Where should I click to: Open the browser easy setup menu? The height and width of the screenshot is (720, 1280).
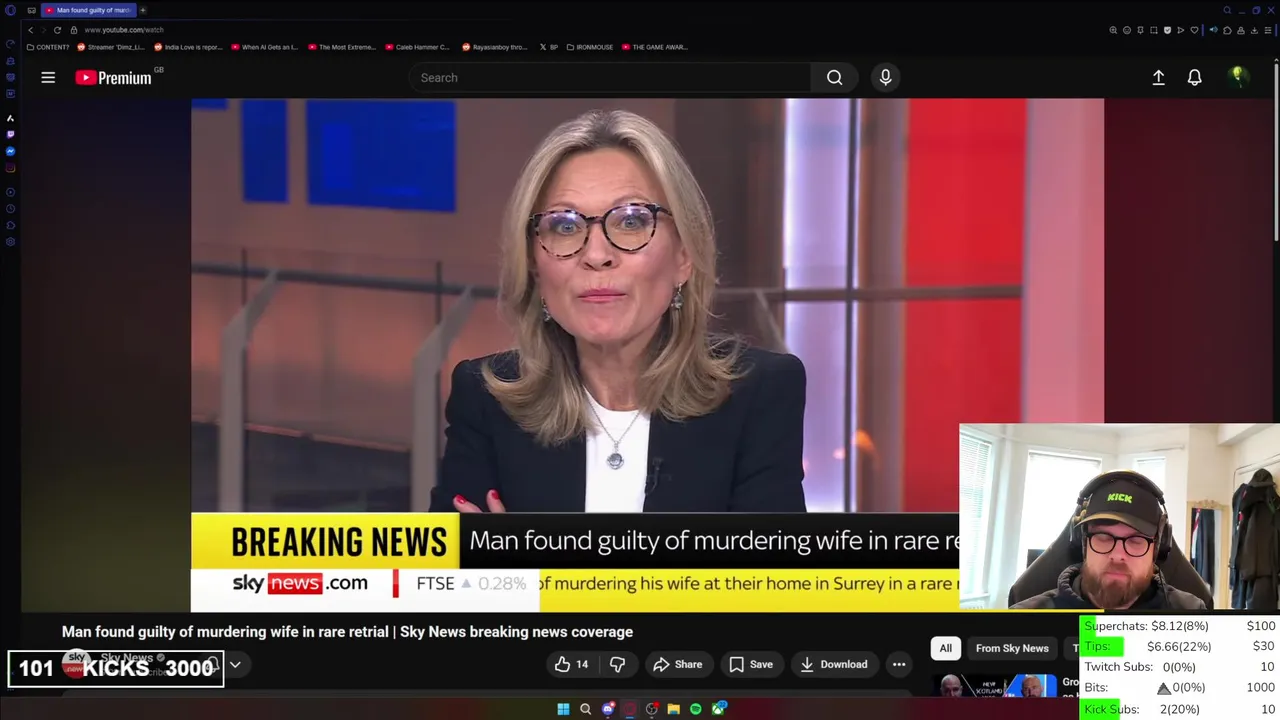(x=1268, y=30)
